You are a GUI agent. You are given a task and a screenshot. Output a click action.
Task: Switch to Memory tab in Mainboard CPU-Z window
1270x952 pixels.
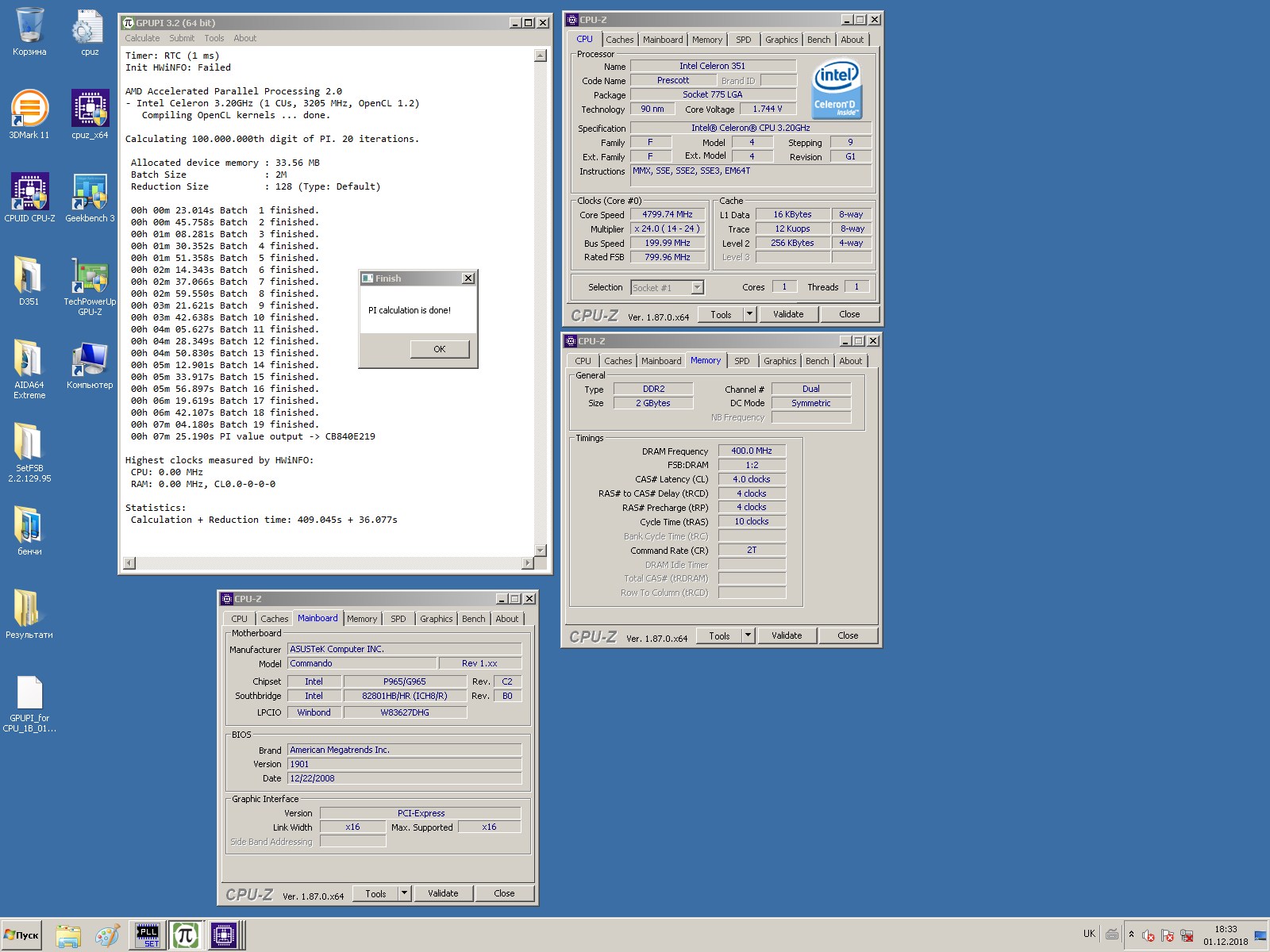[362, 619]
